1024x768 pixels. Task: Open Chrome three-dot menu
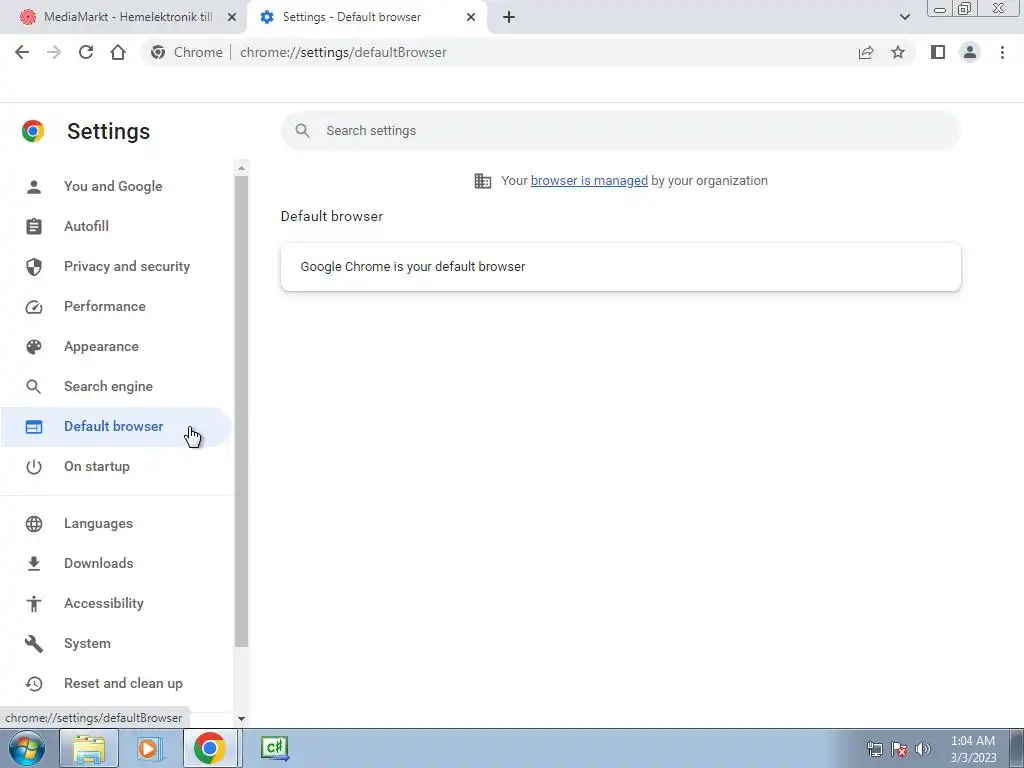click(x=1002, y=52)
